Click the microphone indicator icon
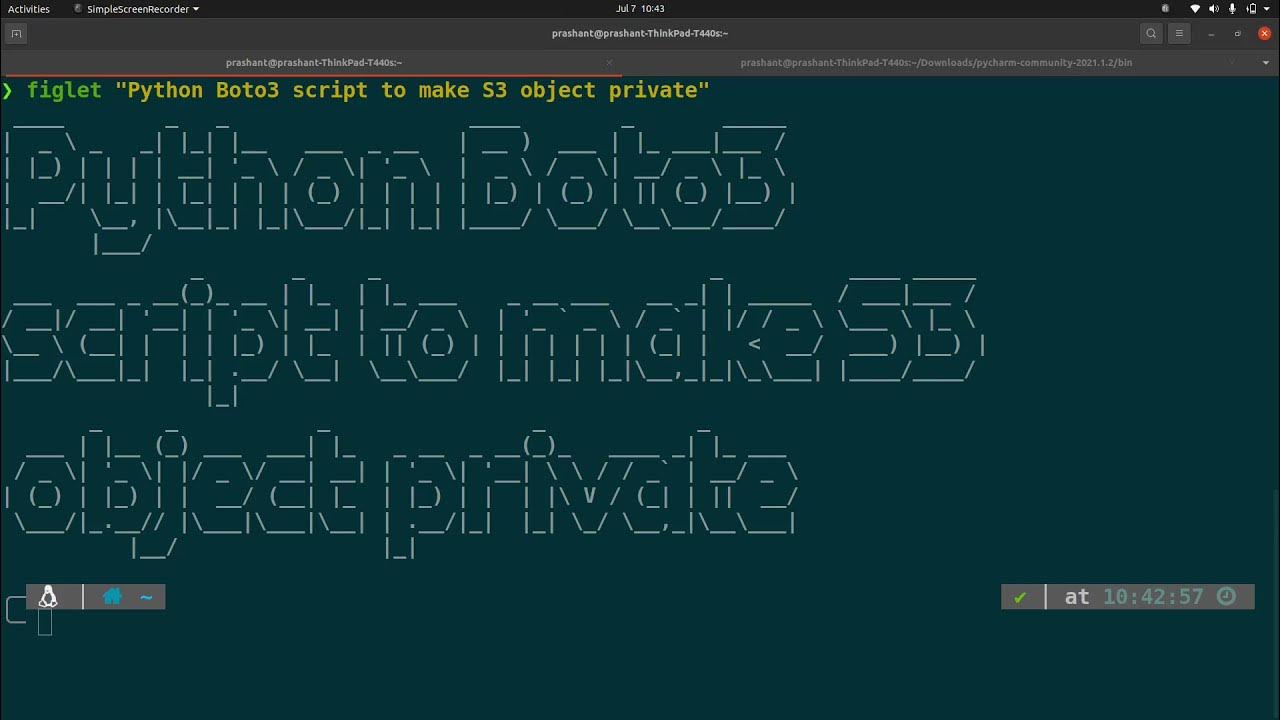The image size is (1280, 720). (1231, 9)
